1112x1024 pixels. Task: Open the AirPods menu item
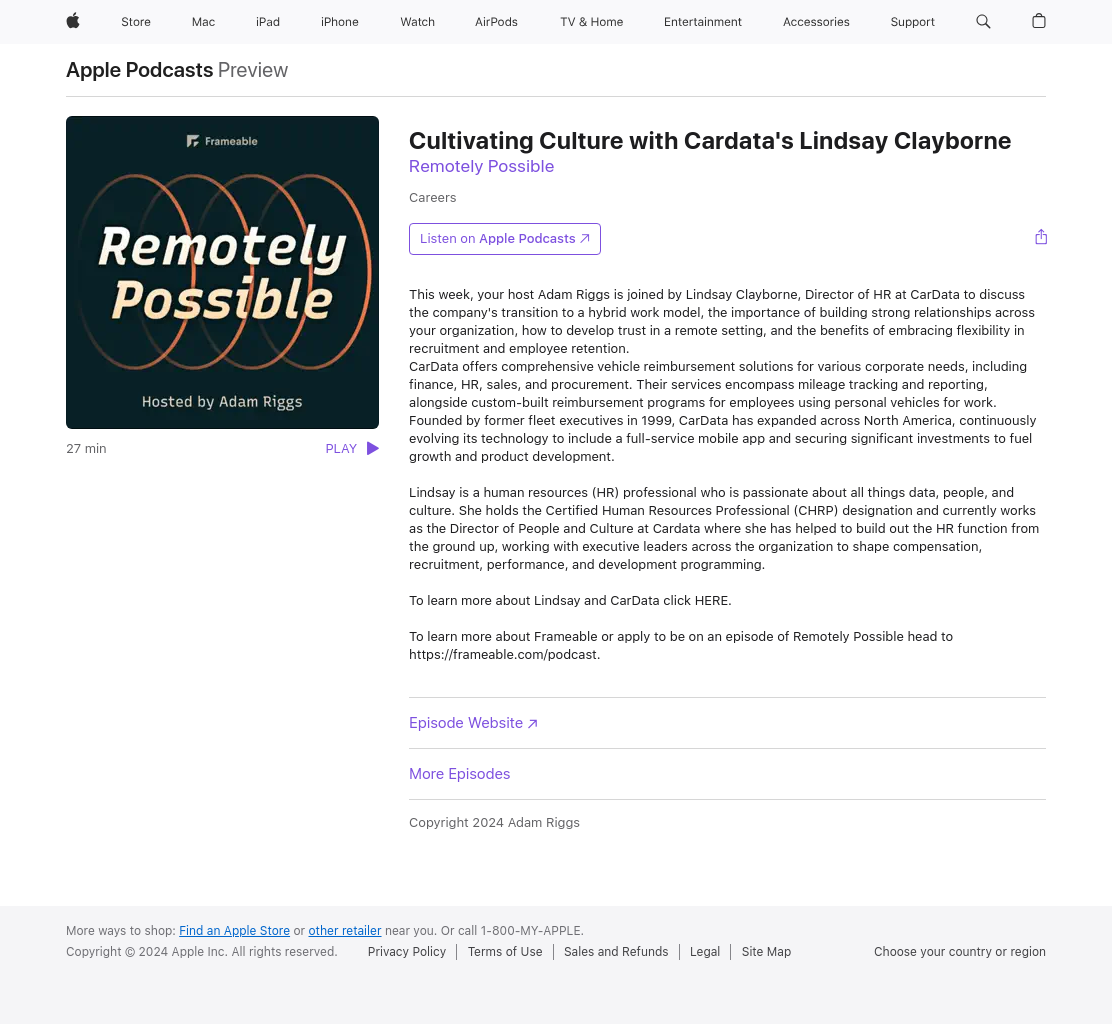pyautogui.click(x=496, y=22)
